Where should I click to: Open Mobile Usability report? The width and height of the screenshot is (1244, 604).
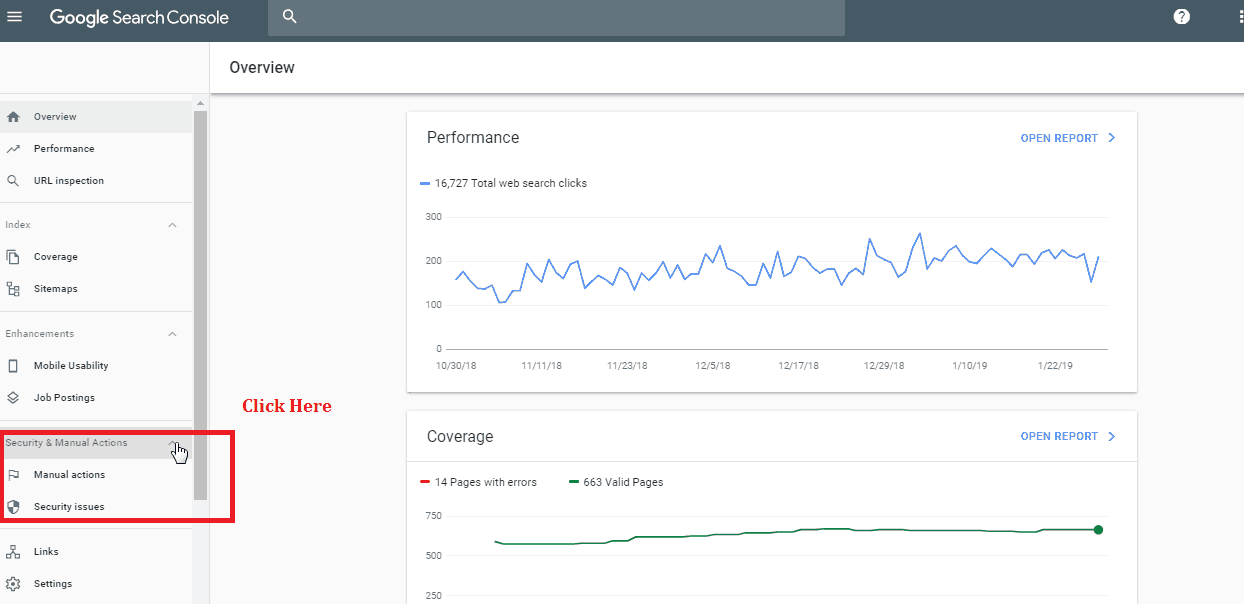click(96, 366)
